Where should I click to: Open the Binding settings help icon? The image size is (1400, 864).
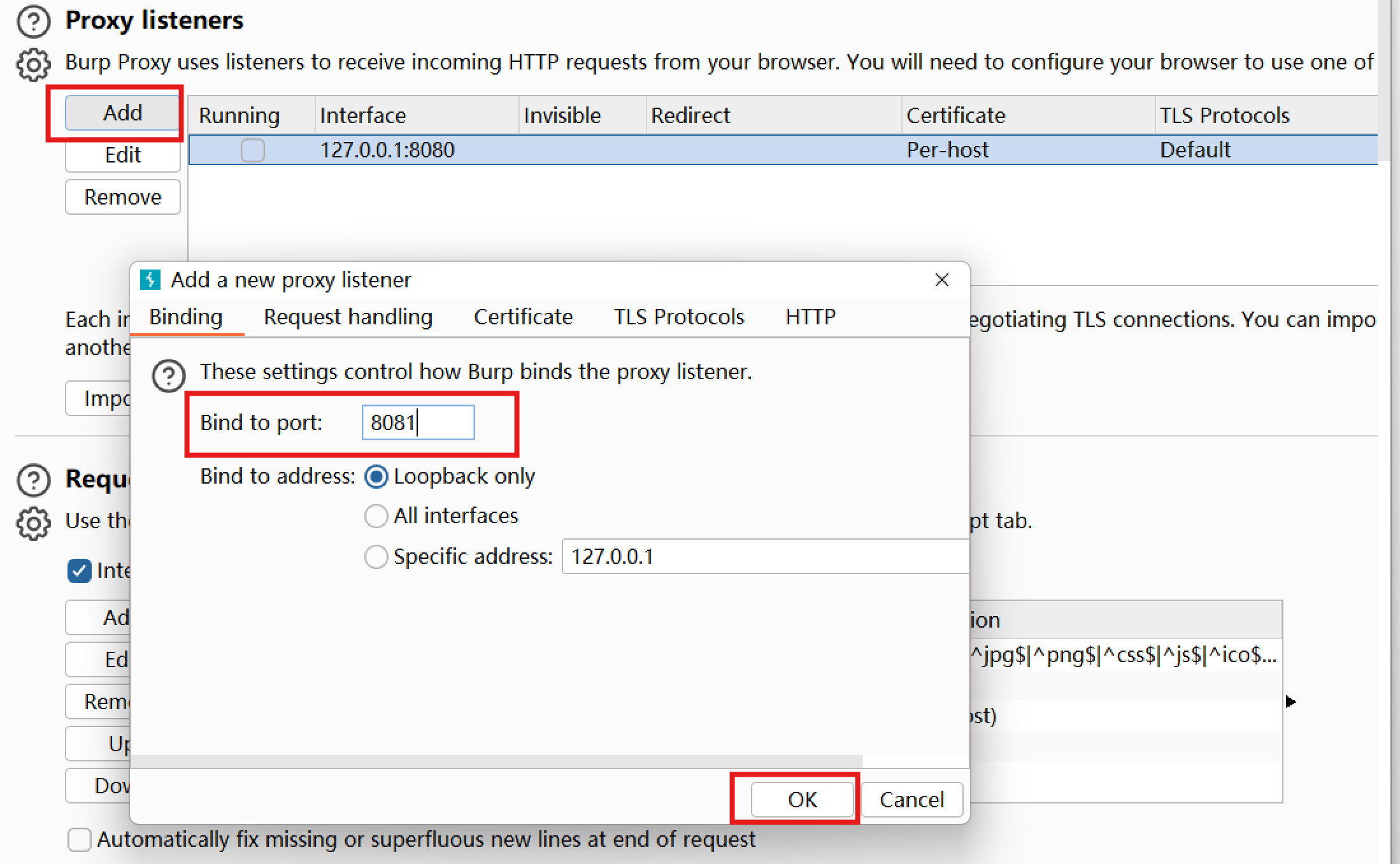click(168, 375)
